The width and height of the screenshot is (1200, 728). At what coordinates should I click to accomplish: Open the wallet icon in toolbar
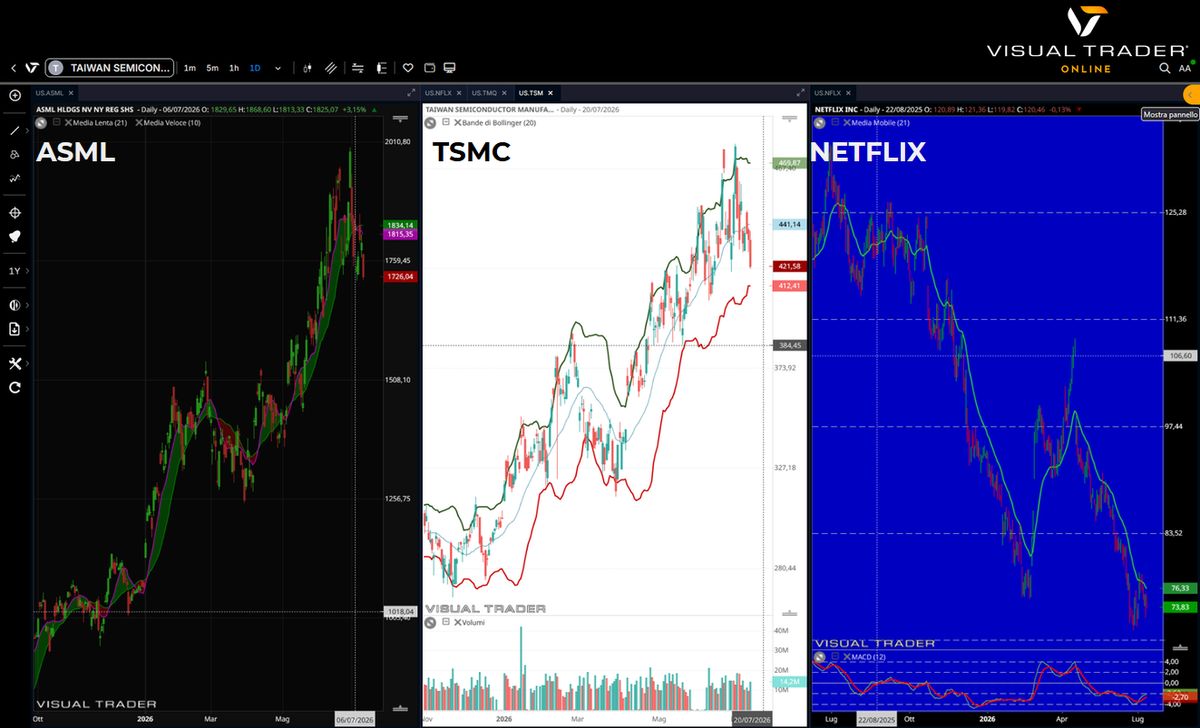tap(429, 68)
